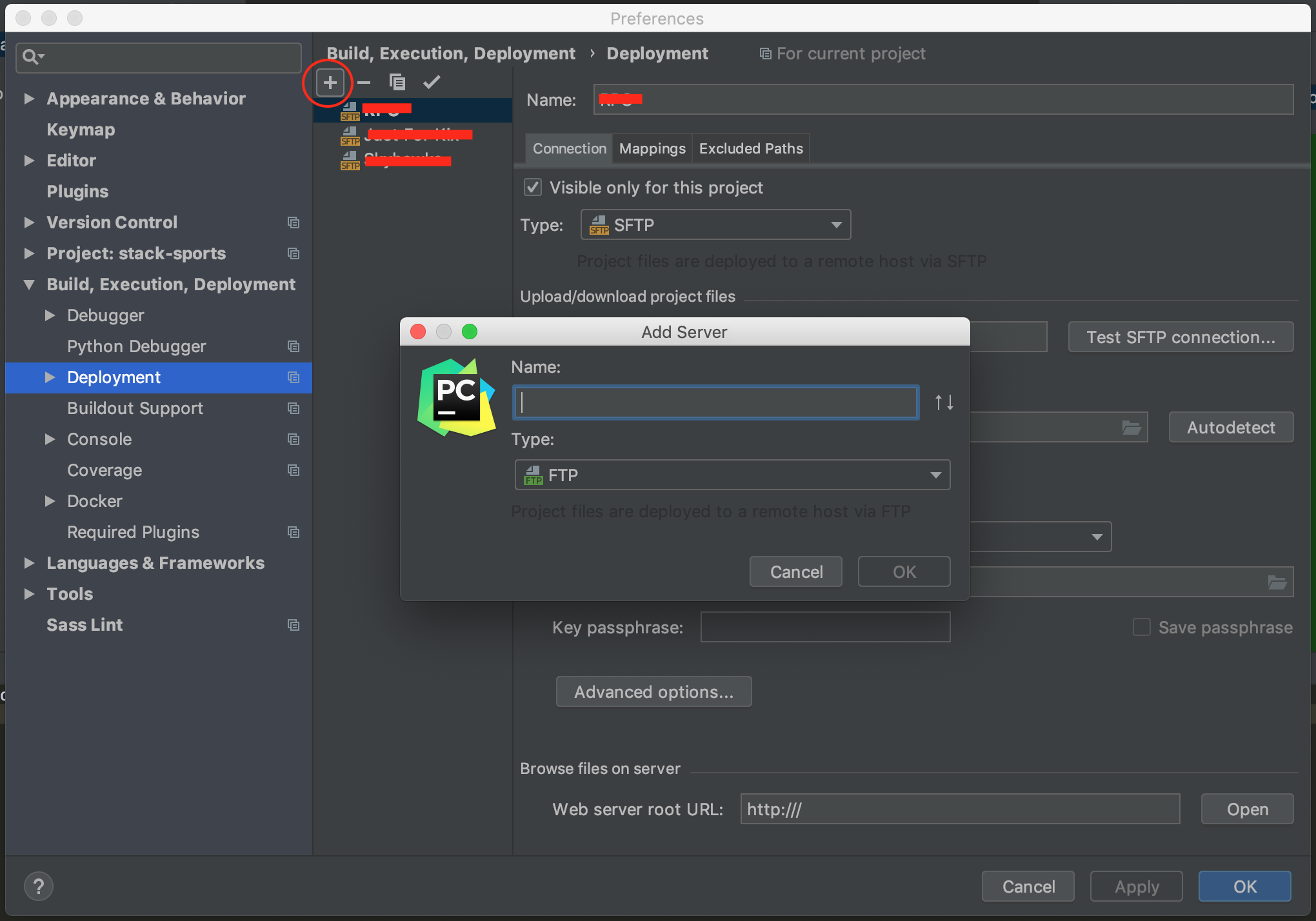Click the root path folder browse icon
The width and height of the screenshot is (1316, 921).
(x=1131, y=428)
